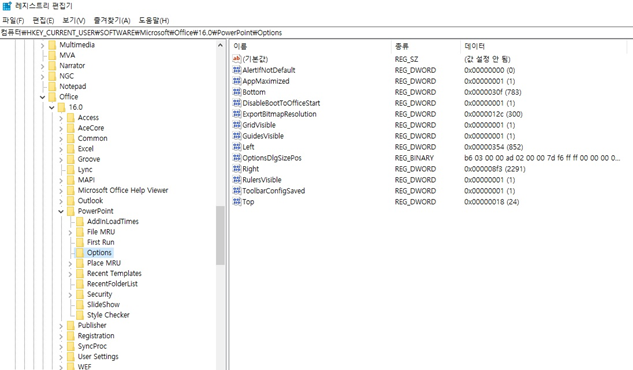Expand the Recent Templates key

(x=70, y=274)
